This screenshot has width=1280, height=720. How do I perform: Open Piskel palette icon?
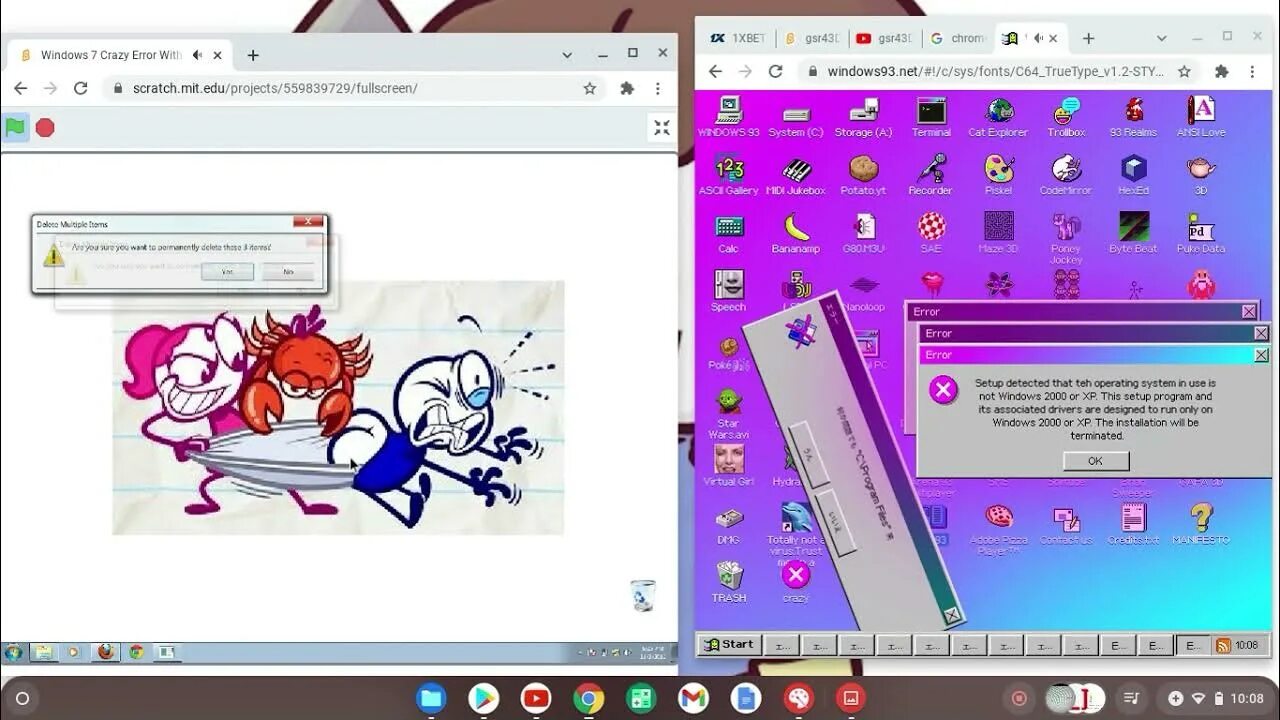(x=998, y=176)
